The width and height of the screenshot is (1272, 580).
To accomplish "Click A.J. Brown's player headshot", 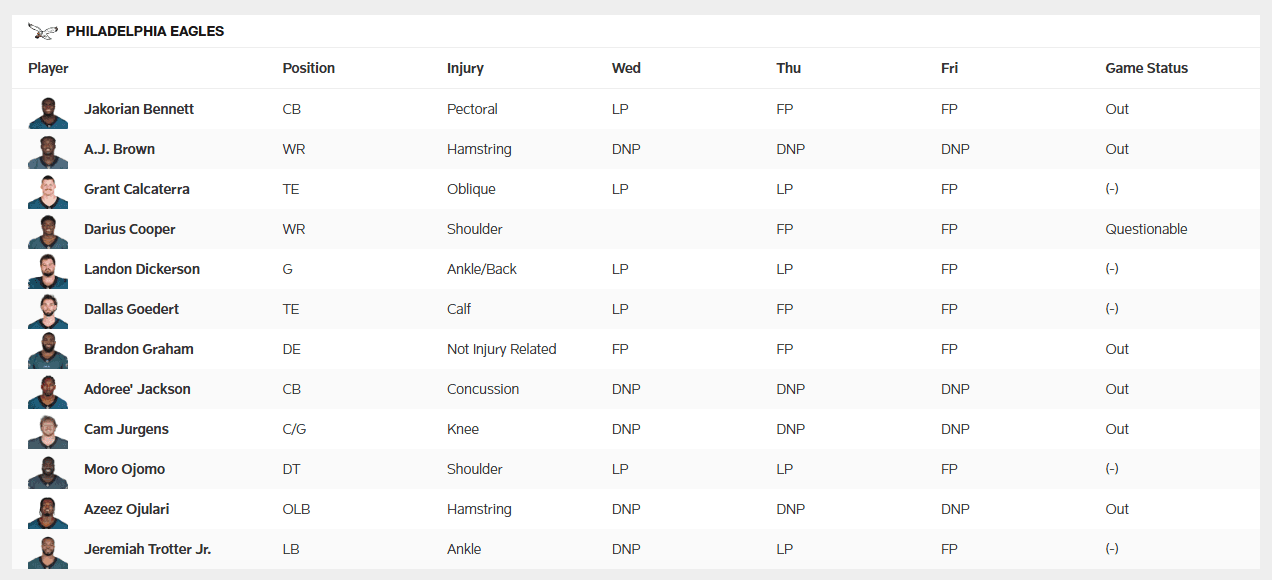I will coord(48,151).
